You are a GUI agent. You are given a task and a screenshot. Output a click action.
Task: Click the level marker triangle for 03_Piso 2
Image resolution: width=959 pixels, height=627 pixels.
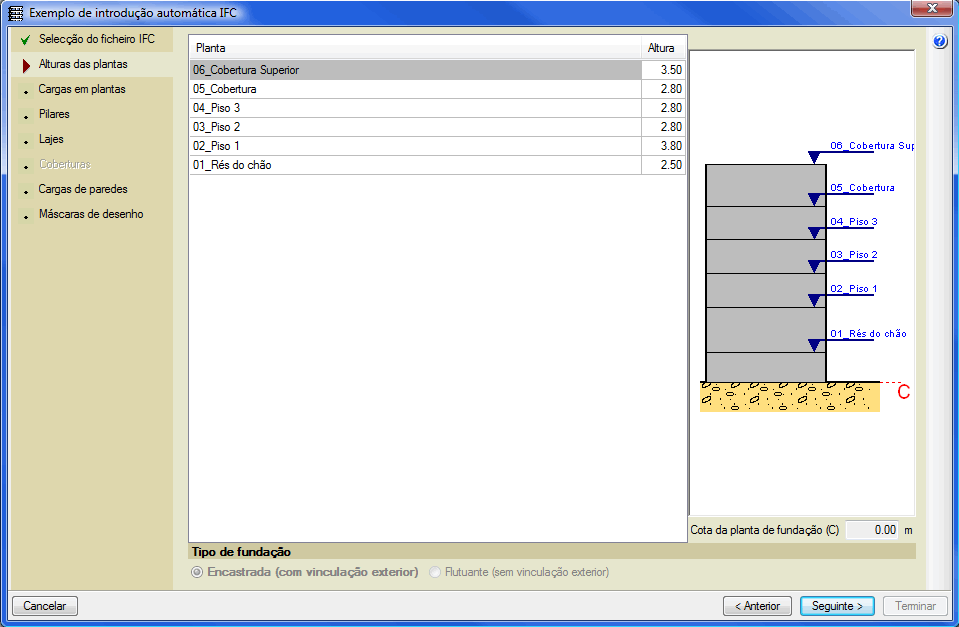point(814,266)
